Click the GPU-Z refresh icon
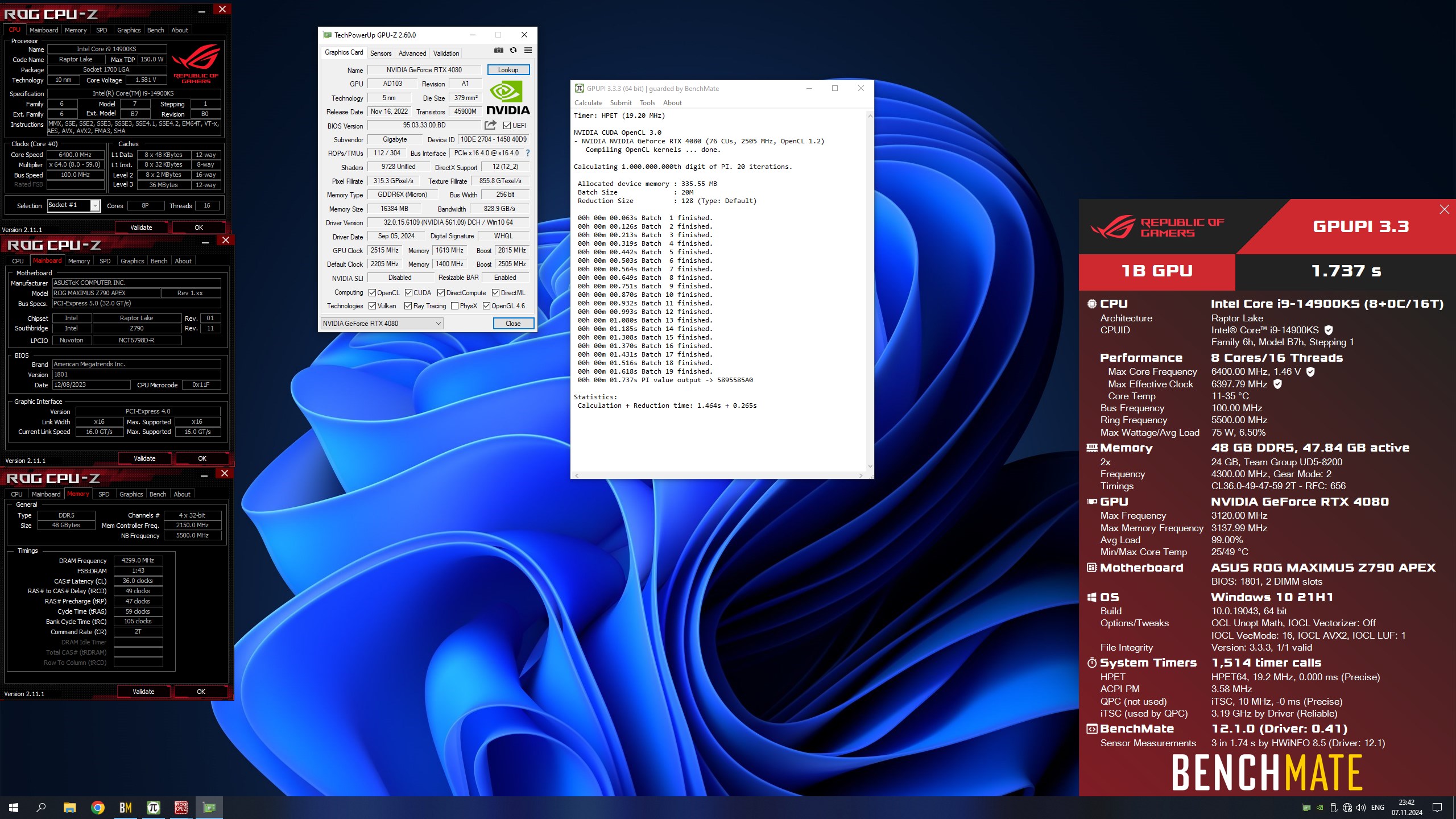This screenshot has width=1456, height=819. 513,51
